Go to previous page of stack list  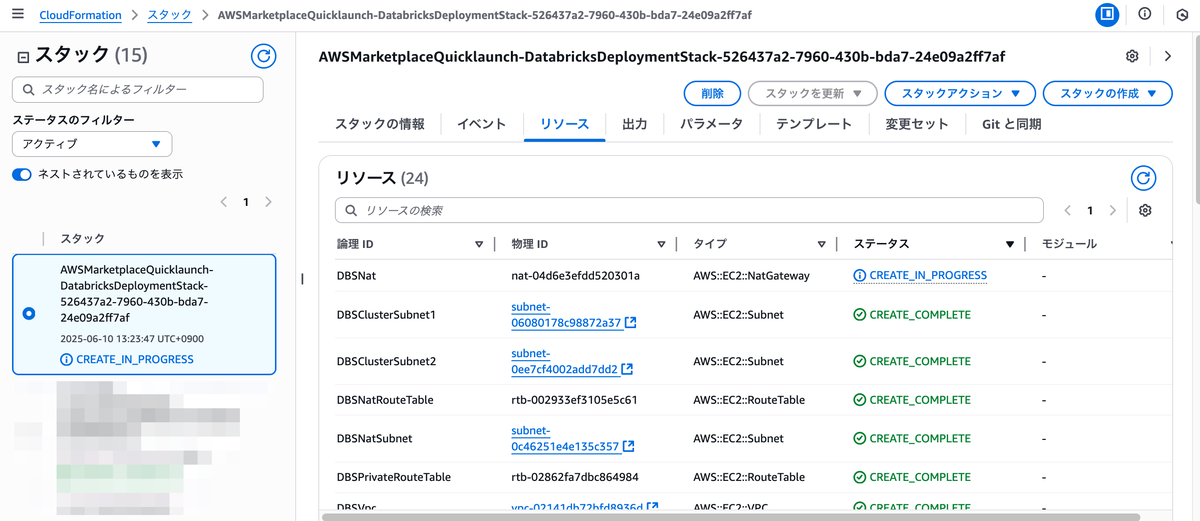click(x=224, y=202)
